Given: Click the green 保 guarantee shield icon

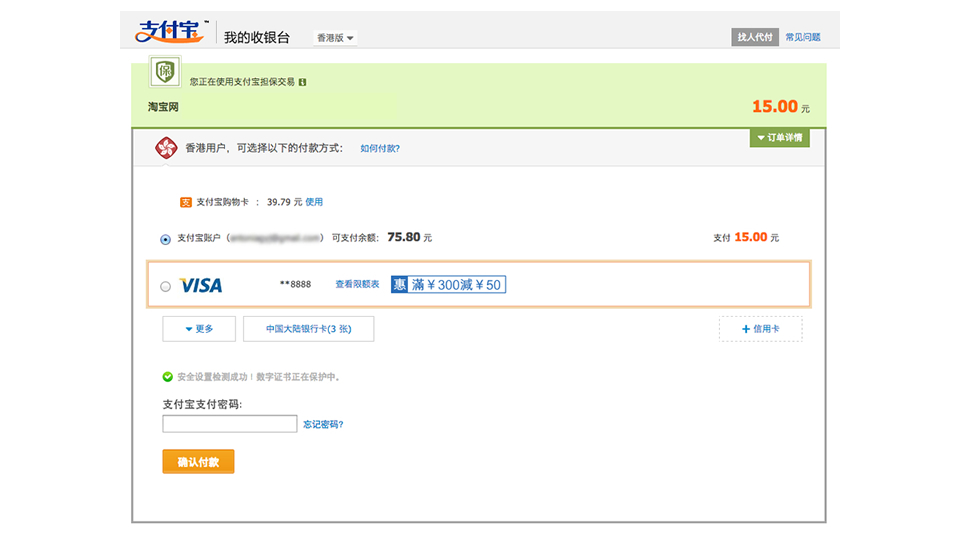Looking at the screenshot, I should [x=164, y=72].
